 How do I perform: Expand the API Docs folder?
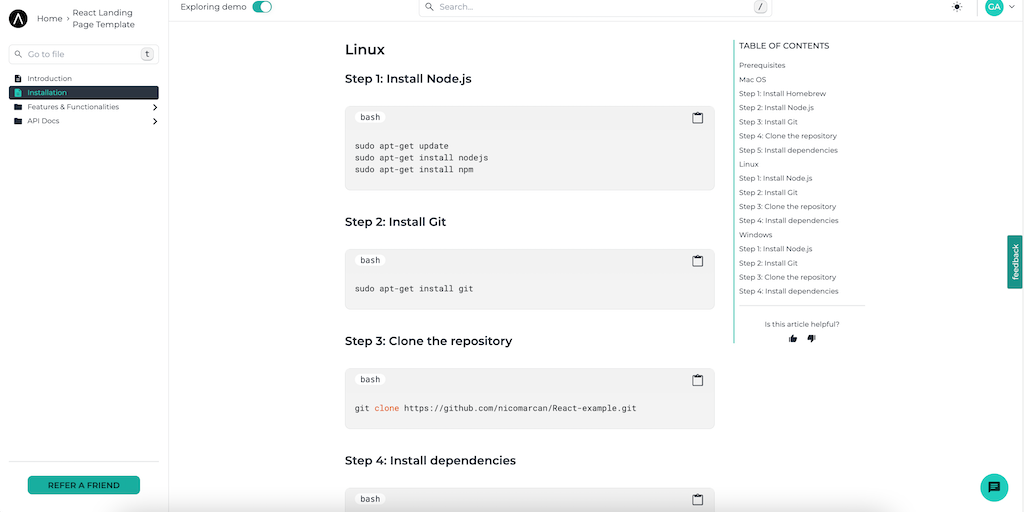[x=154, y=121]
